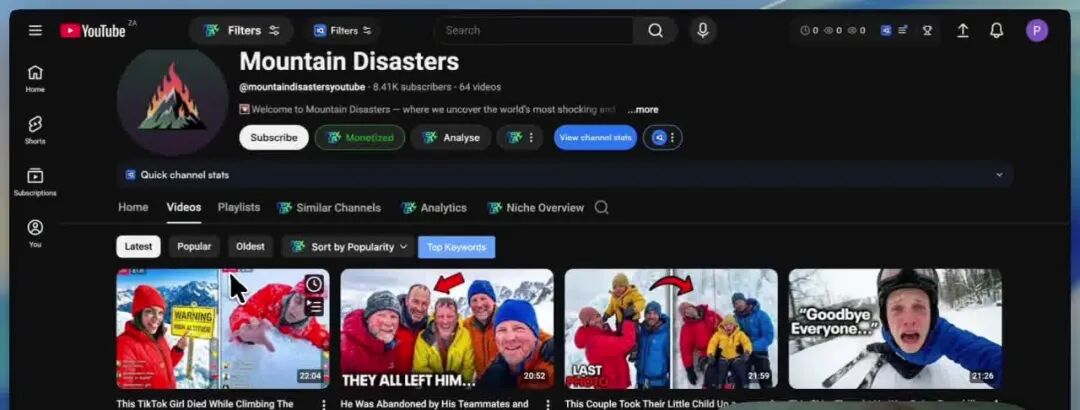Go to Shorts in the sidebar
Image resolution: width=1080 pixels, height=410 pixels.
(35, 129)
